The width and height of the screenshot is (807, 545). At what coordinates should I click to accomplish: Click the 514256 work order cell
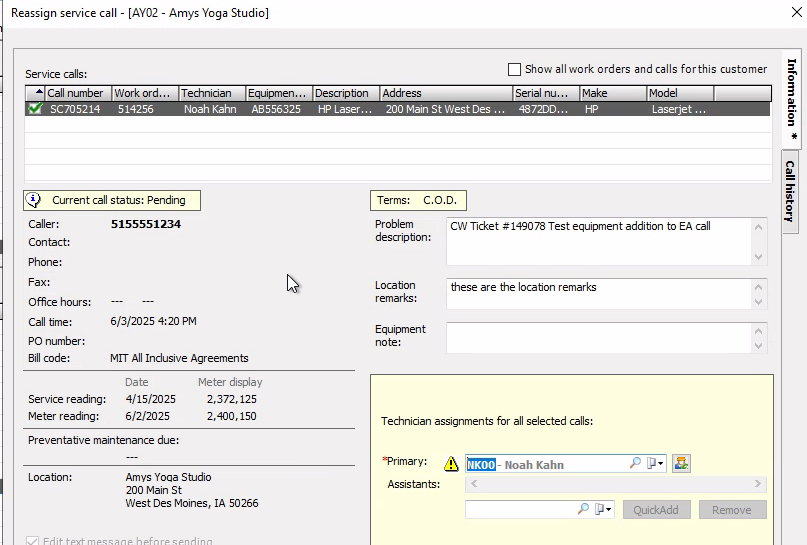pos(135,109)
